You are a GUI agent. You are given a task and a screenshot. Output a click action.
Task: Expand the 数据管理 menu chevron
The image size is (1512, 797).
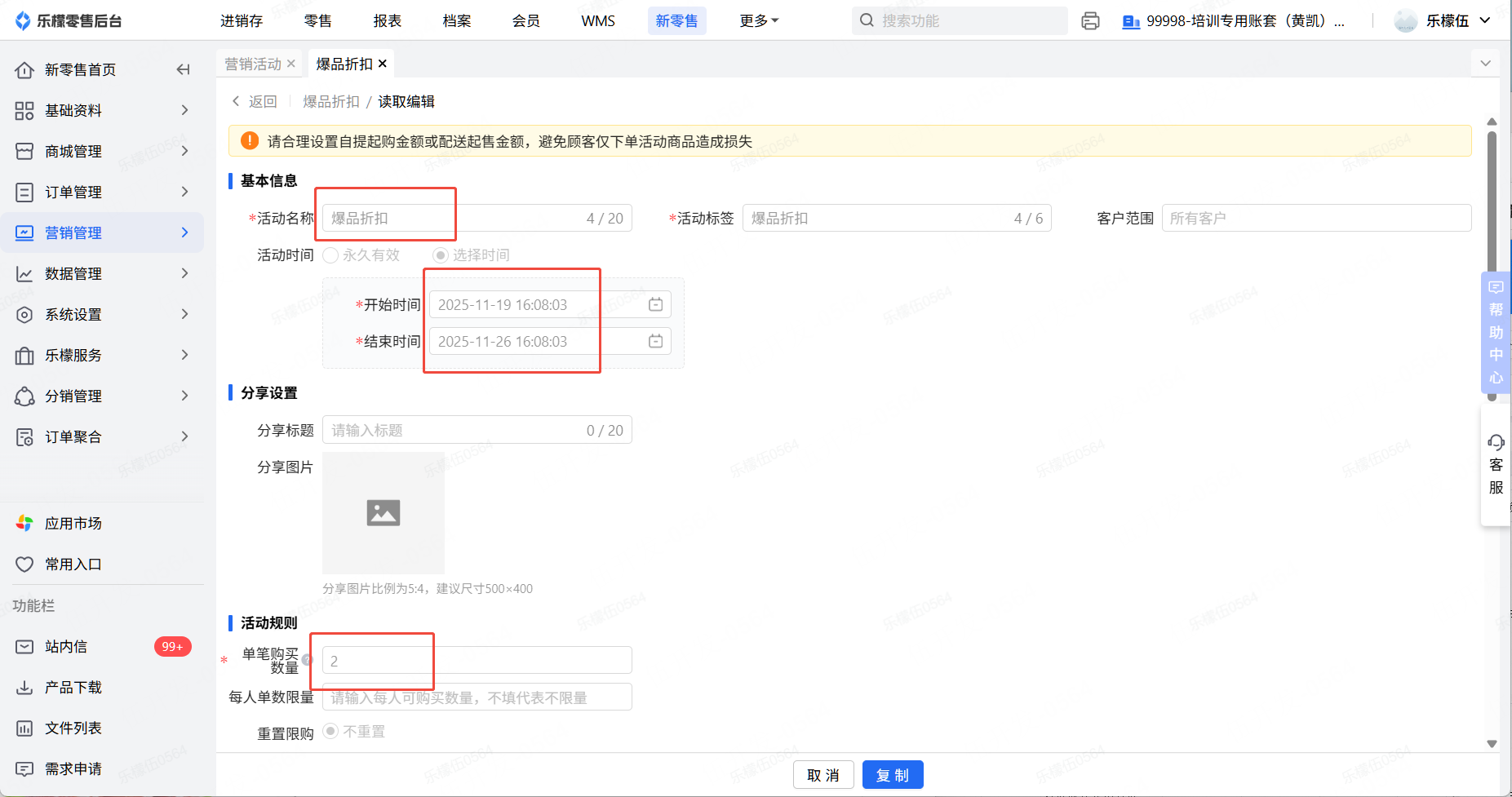tap(184, 273)
